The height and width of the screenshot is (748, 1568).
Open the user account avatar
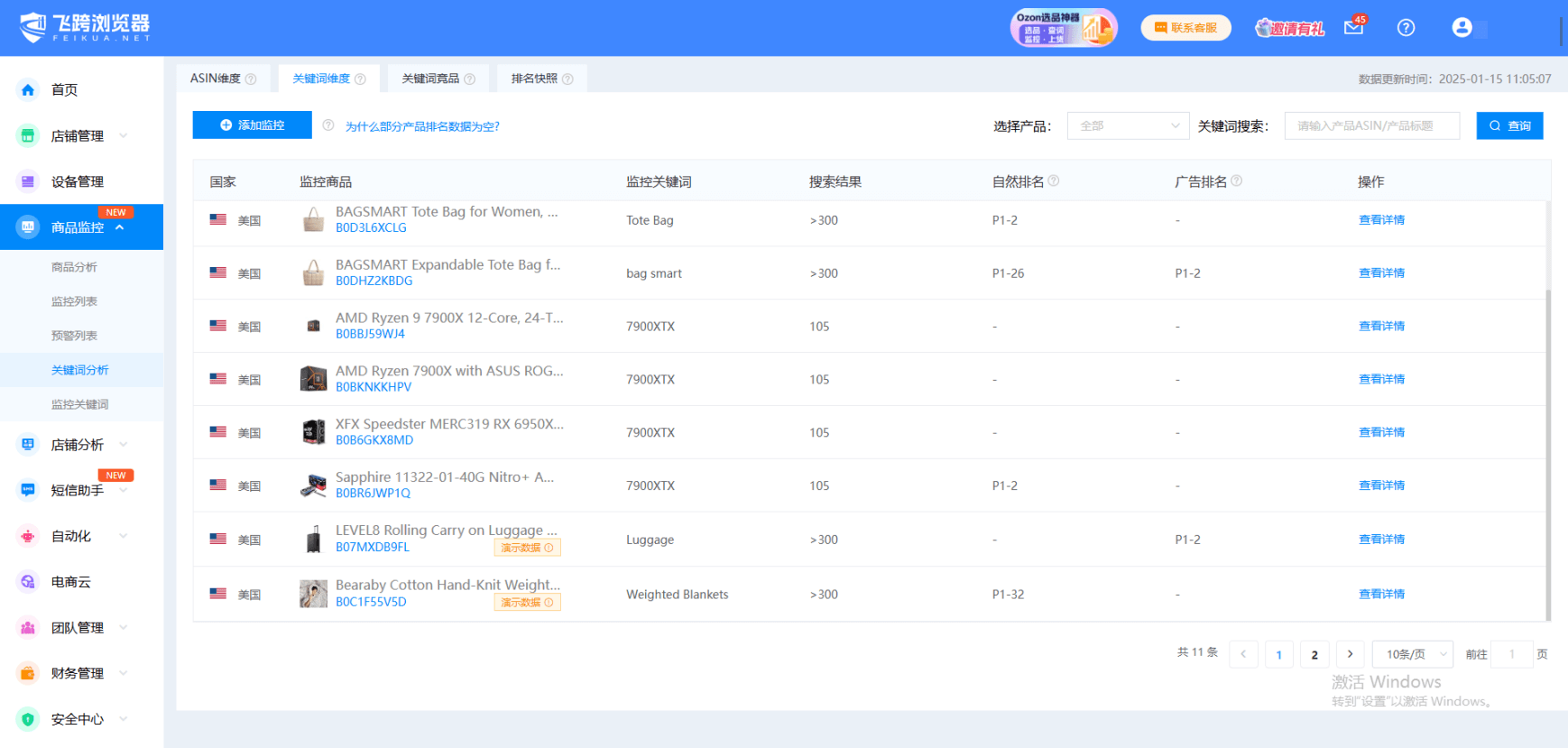1462,28
